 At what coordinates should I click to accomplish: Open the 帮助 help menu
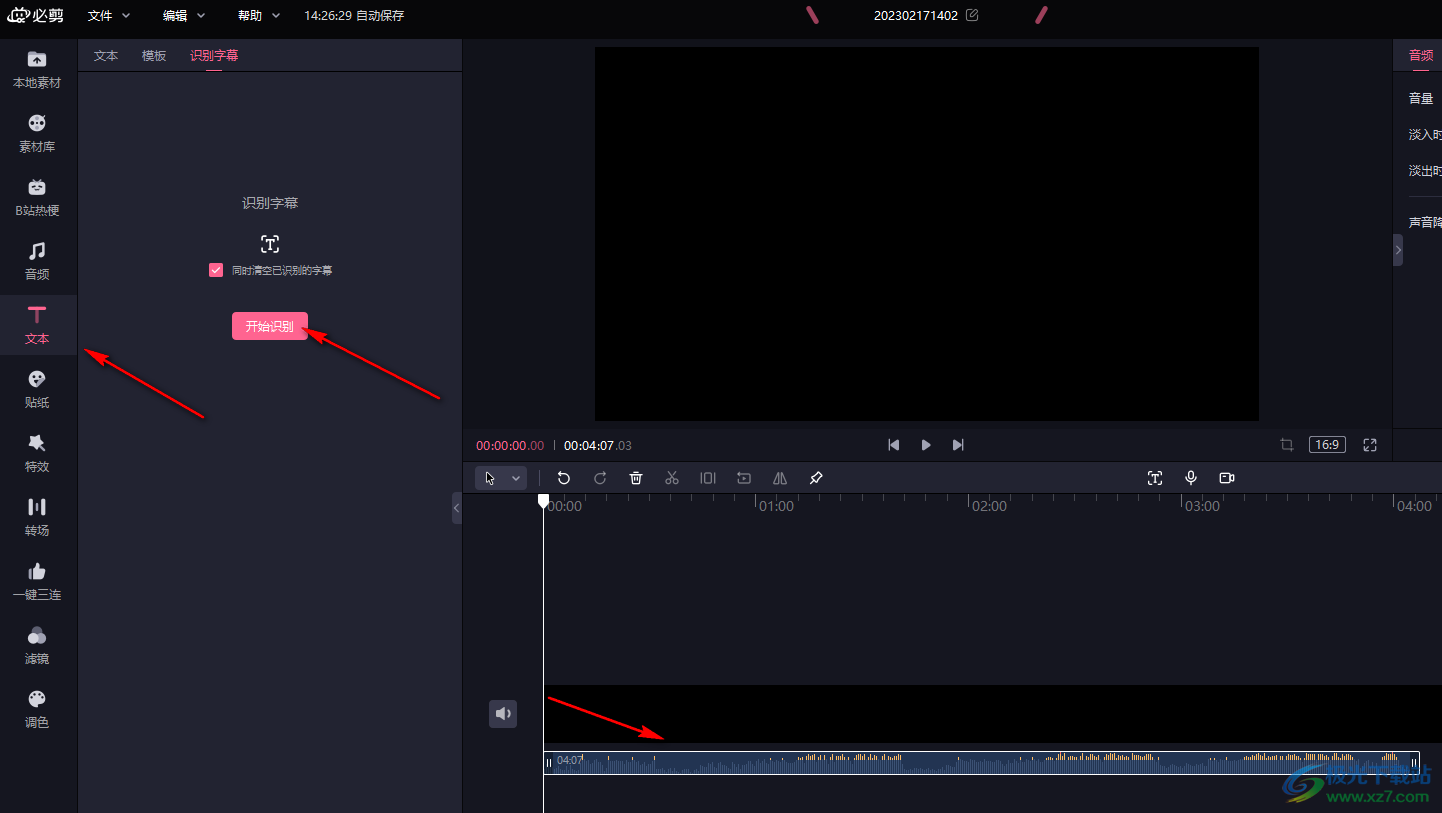coord(259,15)
